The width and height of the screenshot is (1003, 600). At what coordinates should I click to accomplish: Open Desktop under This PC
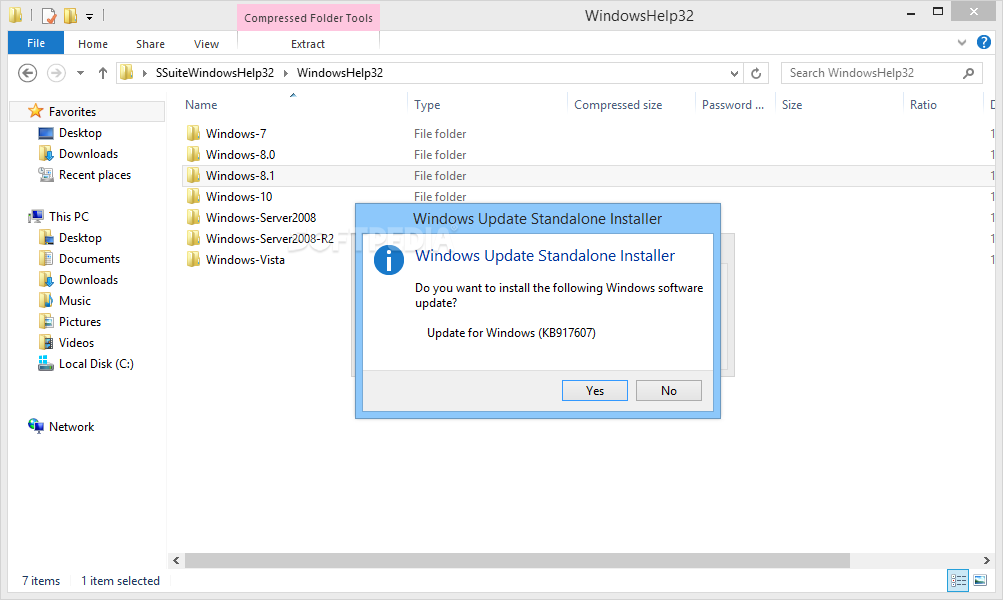coord(80,237)
